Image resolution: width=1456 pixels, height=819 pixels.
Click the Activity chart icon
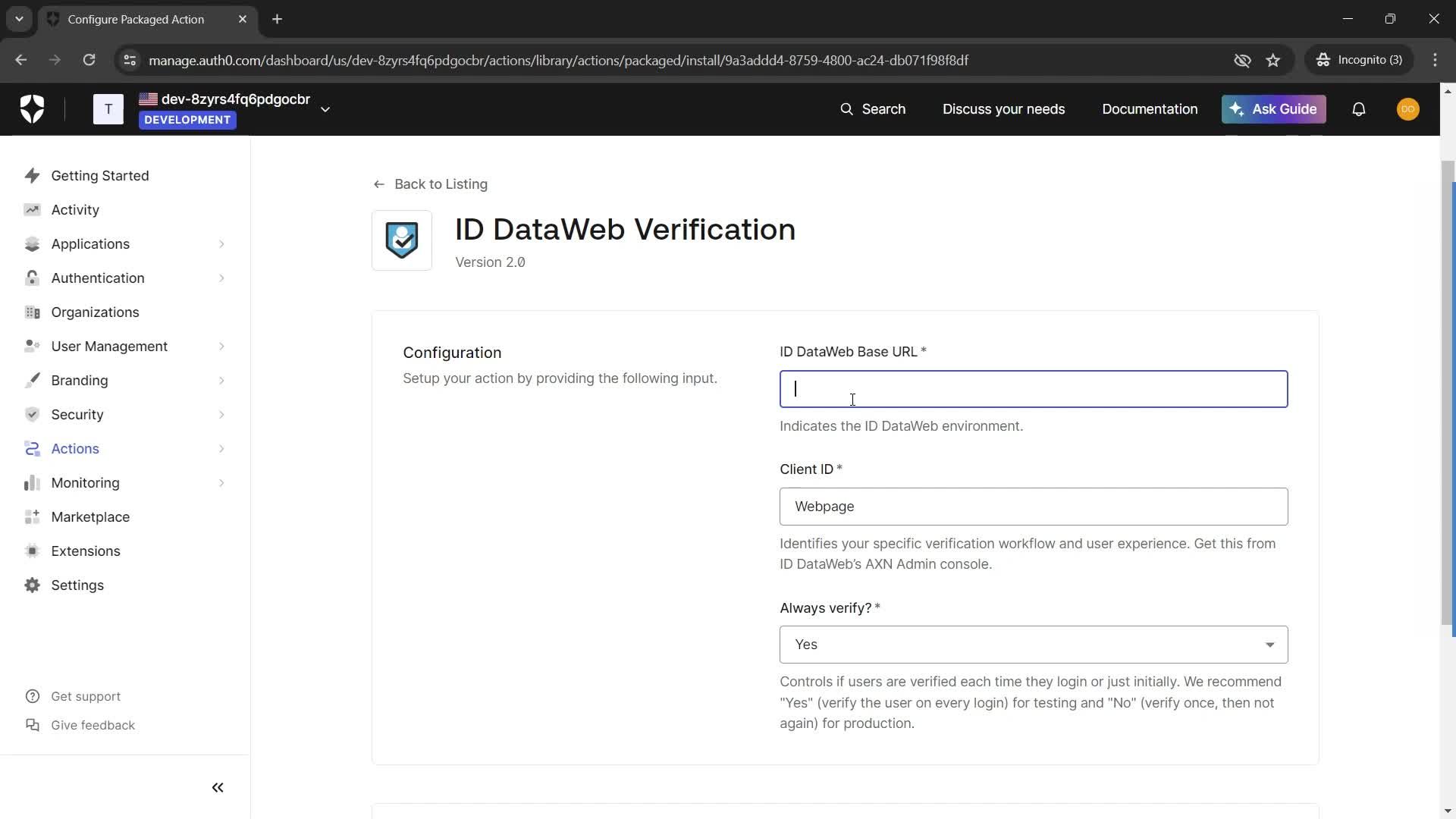[32, 210]
